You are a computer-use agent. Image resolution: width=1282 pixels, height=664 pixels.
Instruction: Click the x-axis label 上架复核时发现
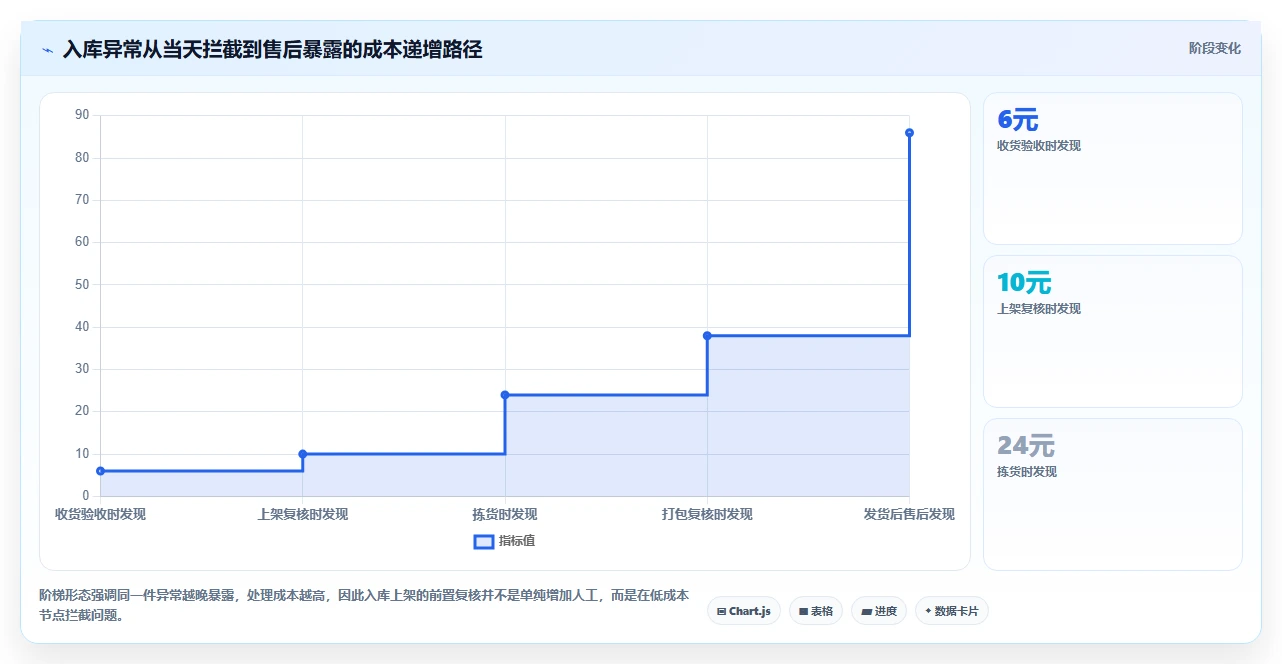pyautogui.click(x=303, y=514)
